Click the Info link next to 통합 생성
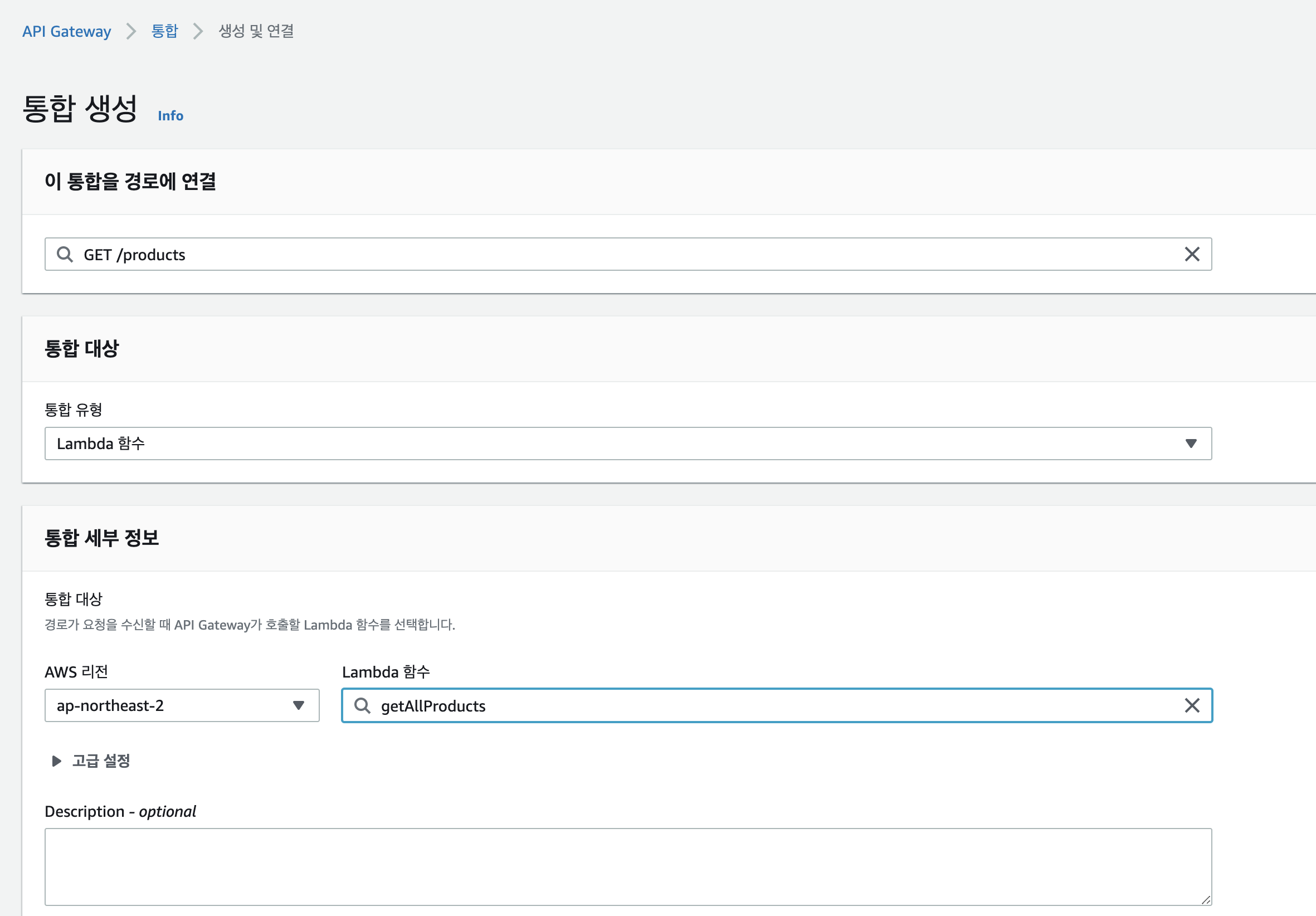This screenshot has height=916, width=1316. [170, 116]
